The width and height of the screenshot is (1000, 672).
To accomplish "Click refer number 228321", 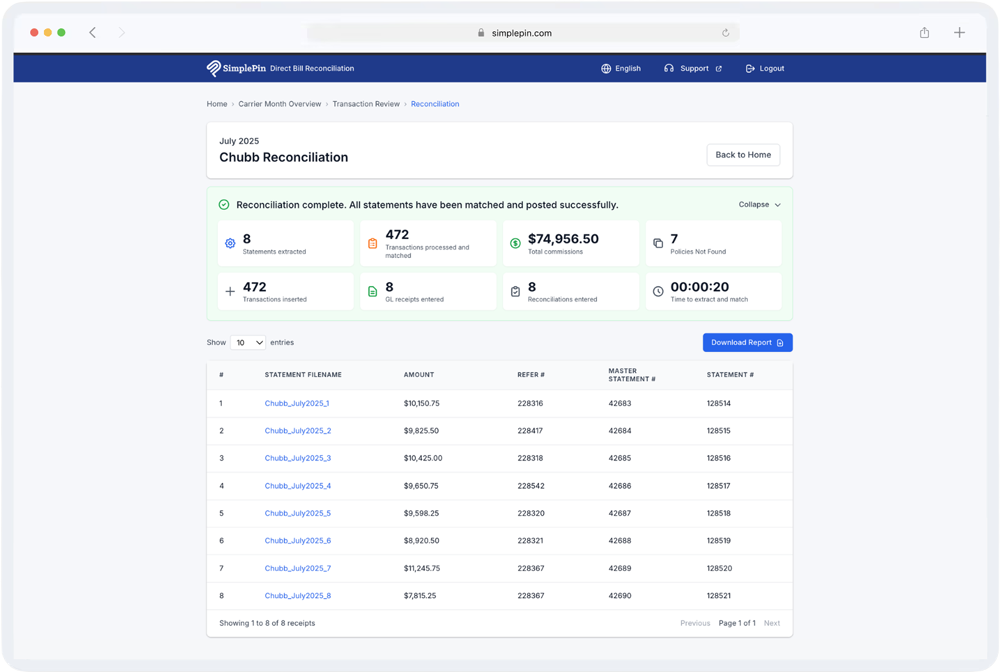I will pyautogui.click(x=530, y=541).
